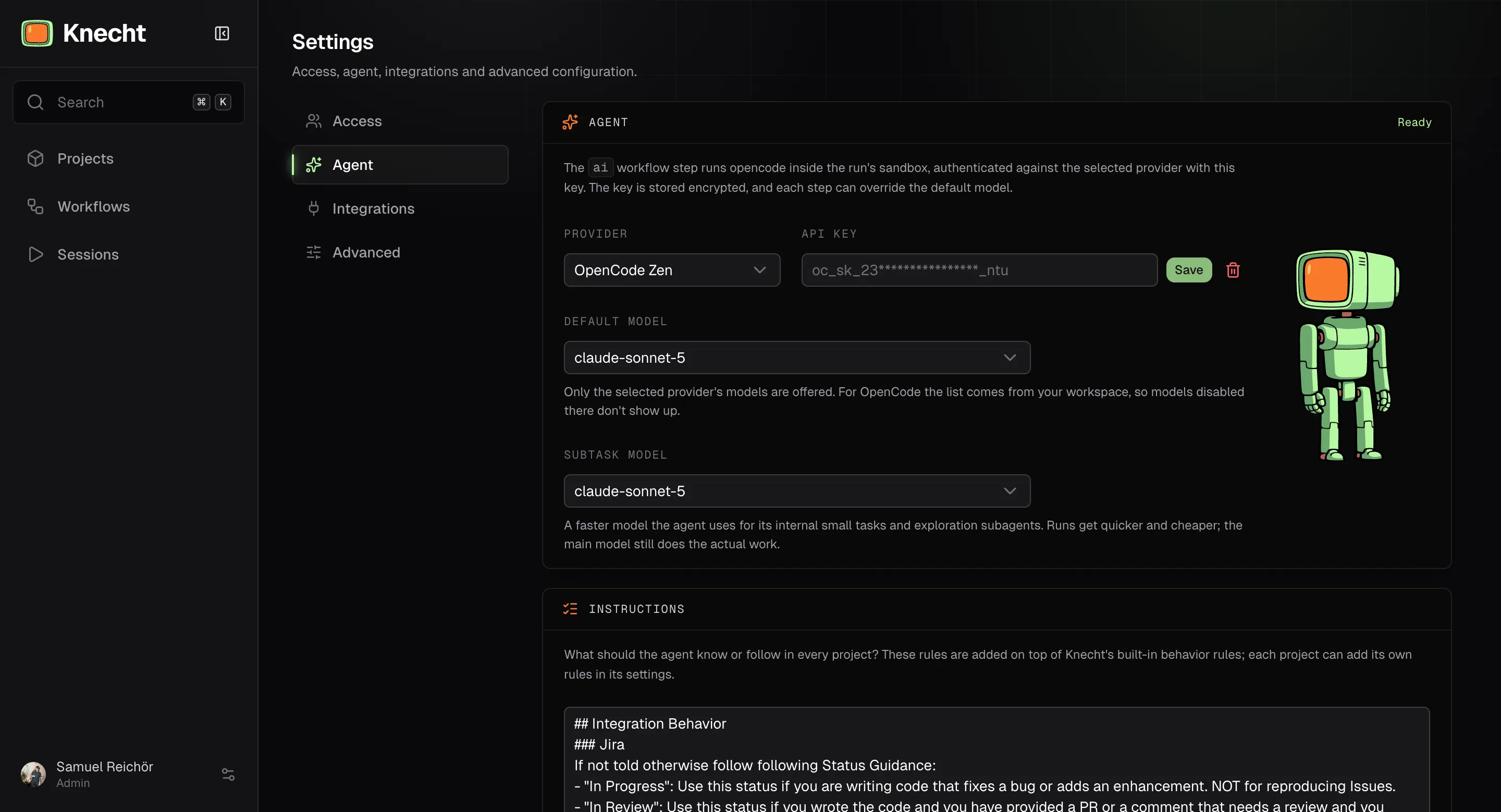Click the Integrations plug icon
Screen dimensions: 1501x812
(313, 208)
